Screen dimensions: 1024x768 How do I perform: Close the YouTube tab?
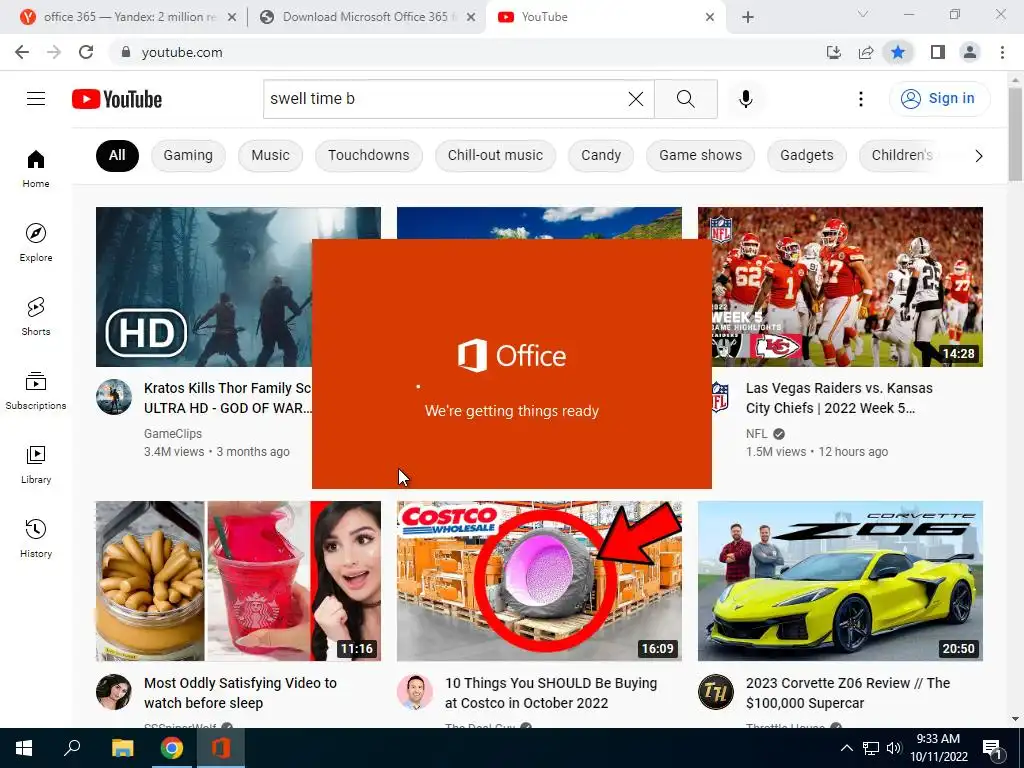710,17
